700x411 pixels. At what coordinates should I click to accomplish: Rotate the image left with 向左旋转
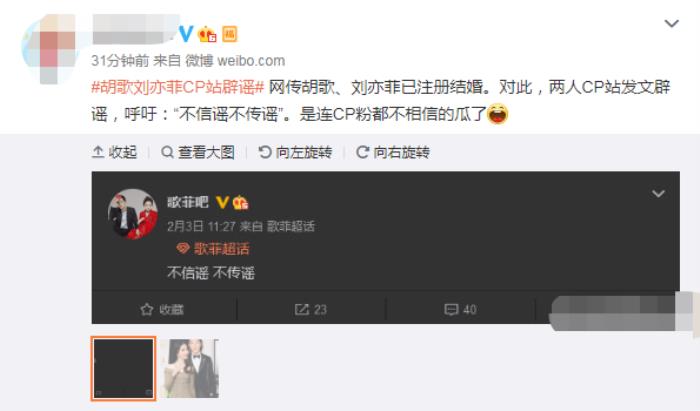(x=295, y=152)
